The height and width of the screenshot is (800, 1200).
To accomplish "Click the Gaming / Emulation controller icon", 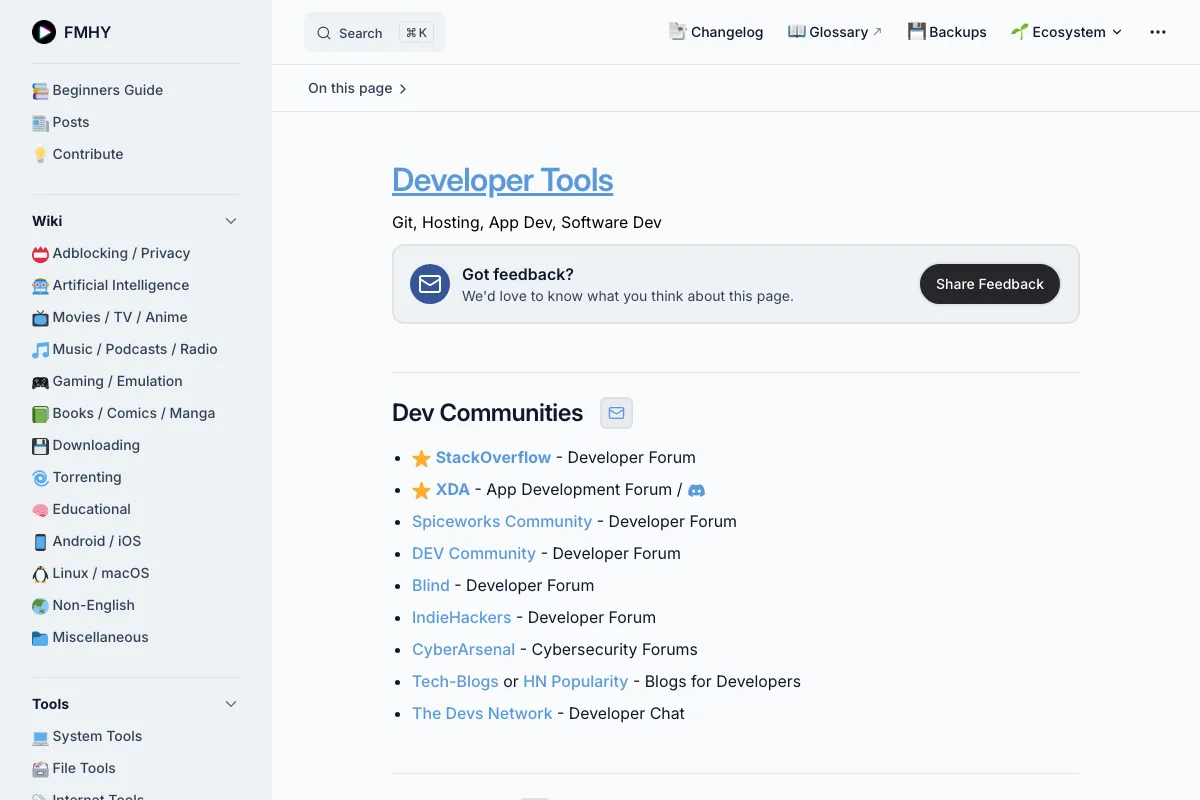I will click(40, 382).
